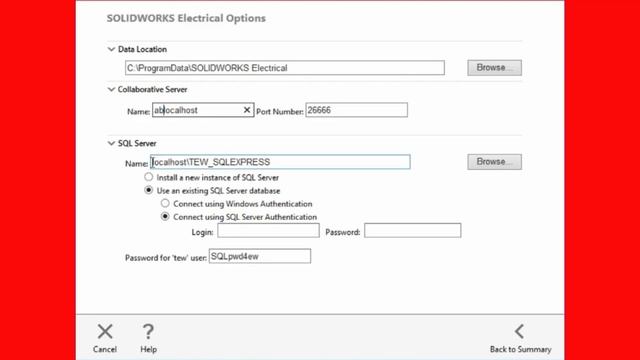Open Help via question mark icon
Viewport: 640px width, 360px height.
(x=148, y=331)
